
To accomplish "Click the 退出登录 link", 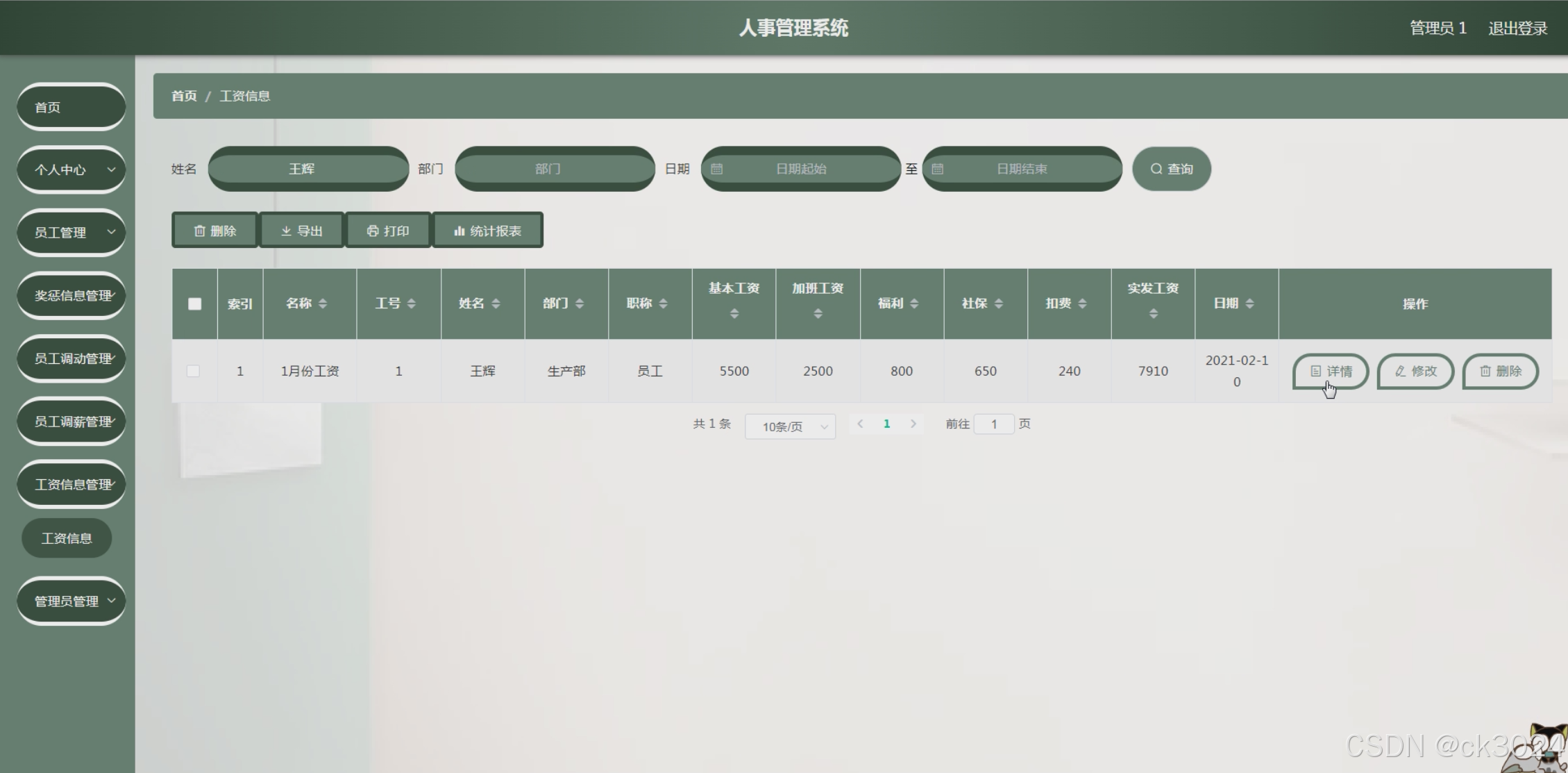I will 1517,28.
